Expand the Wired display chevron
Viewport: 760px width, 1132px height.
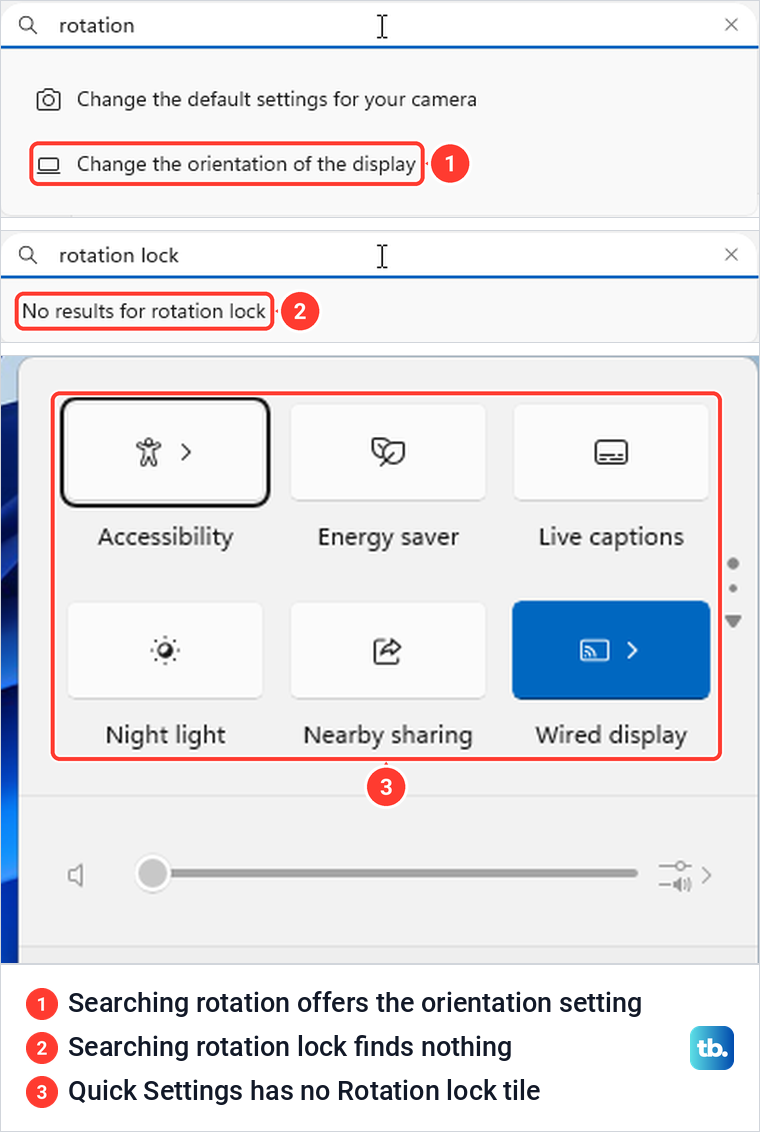click(632, 650)
